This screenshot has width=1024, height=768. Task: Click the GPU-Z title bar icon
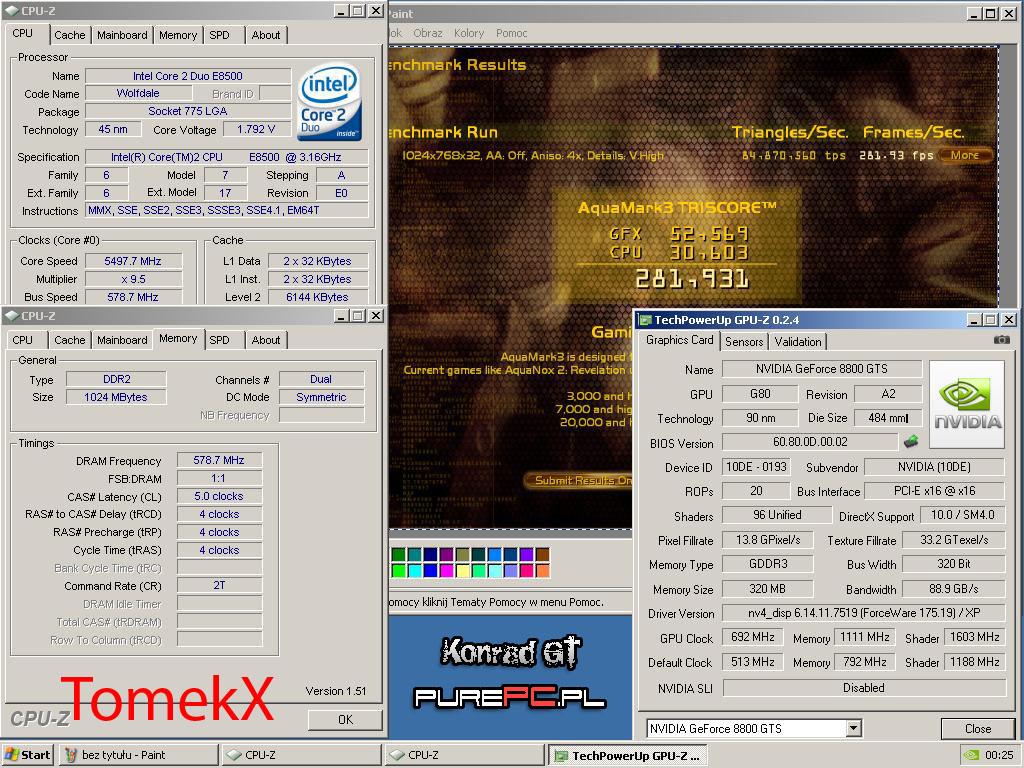click(x=645, y=320)
